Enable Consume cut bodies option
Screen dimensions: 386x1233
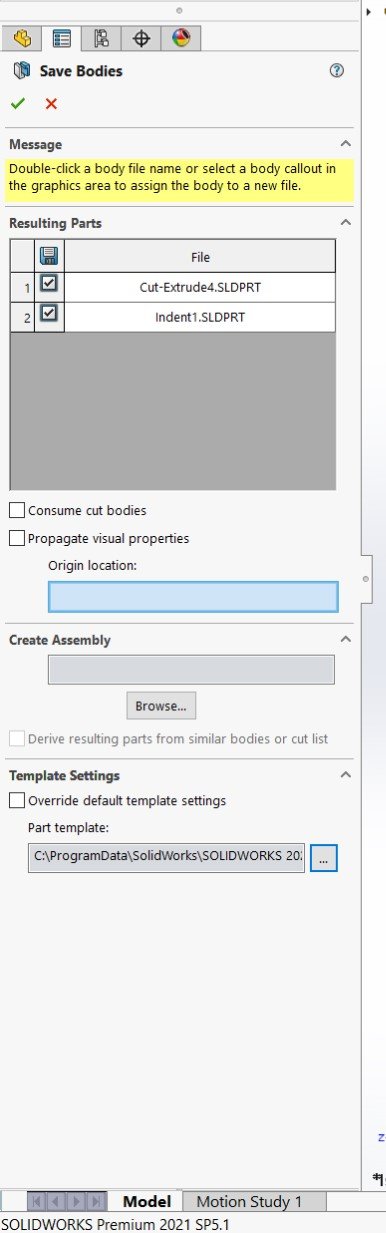(x=17, y=510)
